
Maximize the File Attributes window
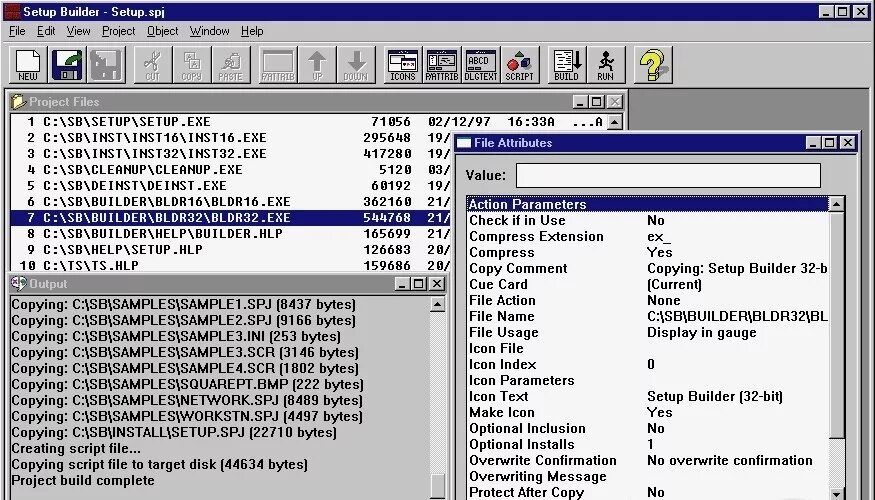[830, 143]
